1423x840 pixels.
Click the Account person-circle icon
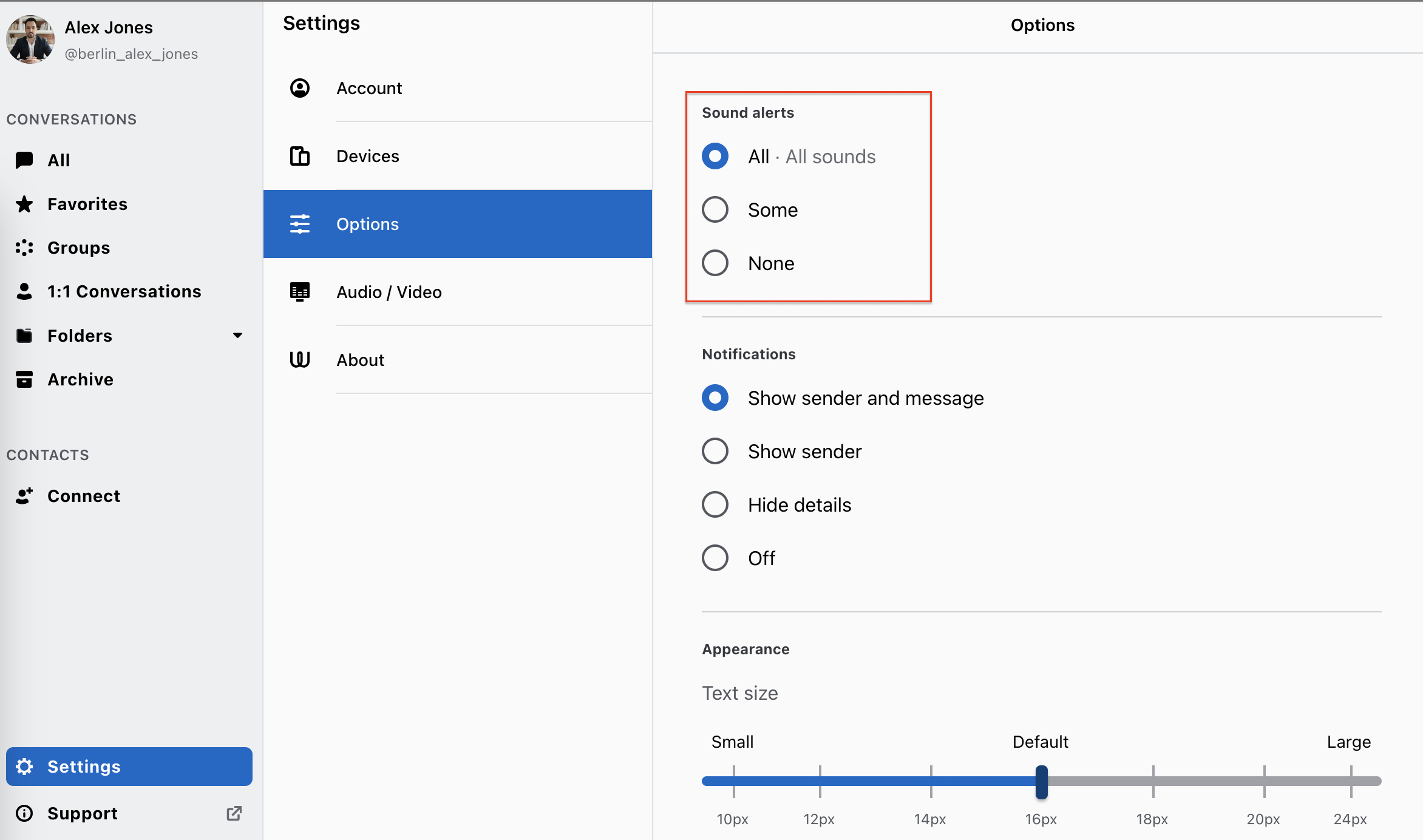click(300, 88)
